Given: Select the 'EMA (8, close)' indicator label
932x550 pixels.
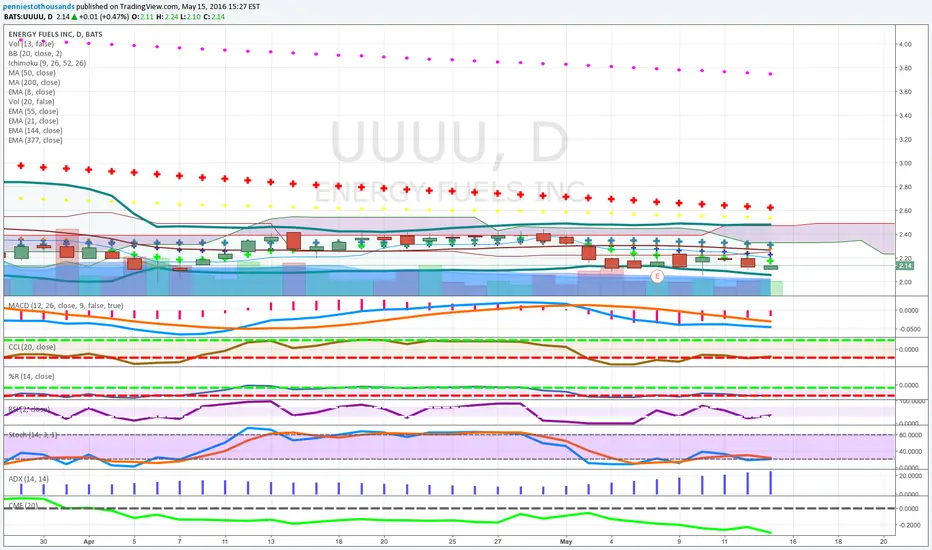Looking at the screenshot, I should pos(32,92).
